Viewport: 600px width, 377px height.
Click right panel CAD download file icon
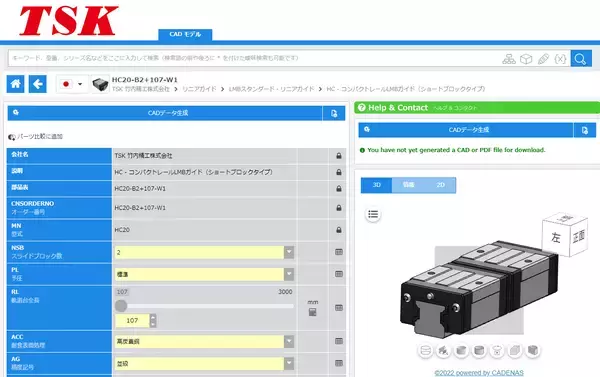[x=585, y=130]
